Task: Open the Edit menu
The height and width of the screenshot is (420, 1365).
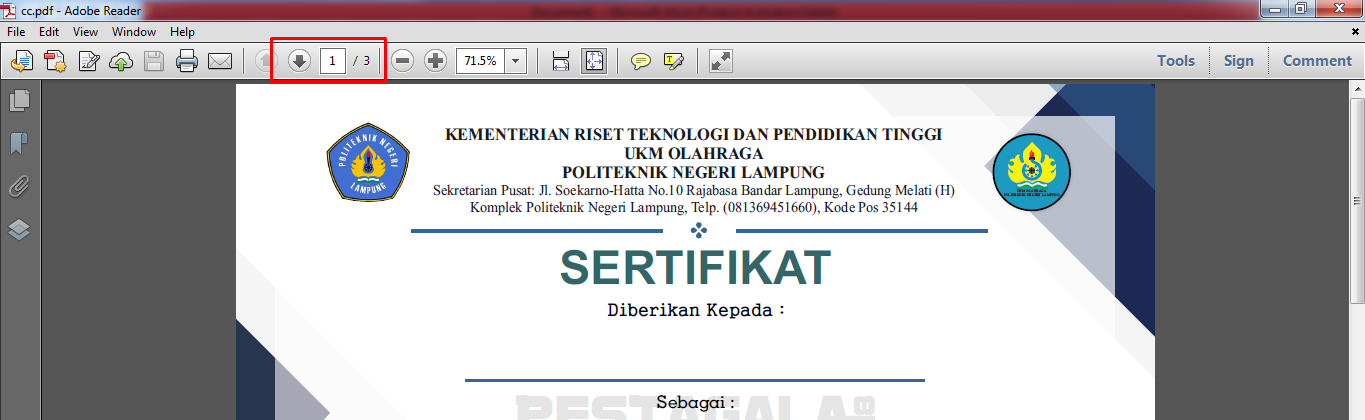Action: coord(49,32)
